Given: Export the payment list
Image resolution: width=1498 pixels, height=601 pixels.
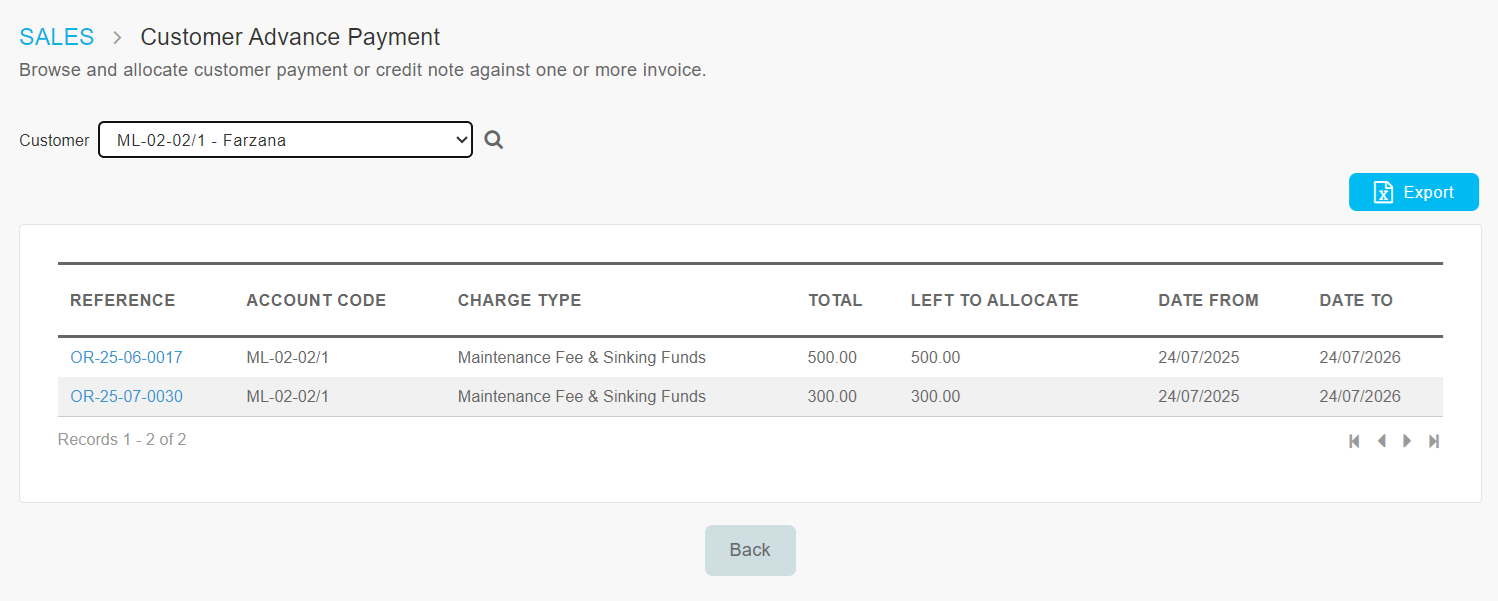Looking at the screenshot, I should click(x=1413, y=192).
